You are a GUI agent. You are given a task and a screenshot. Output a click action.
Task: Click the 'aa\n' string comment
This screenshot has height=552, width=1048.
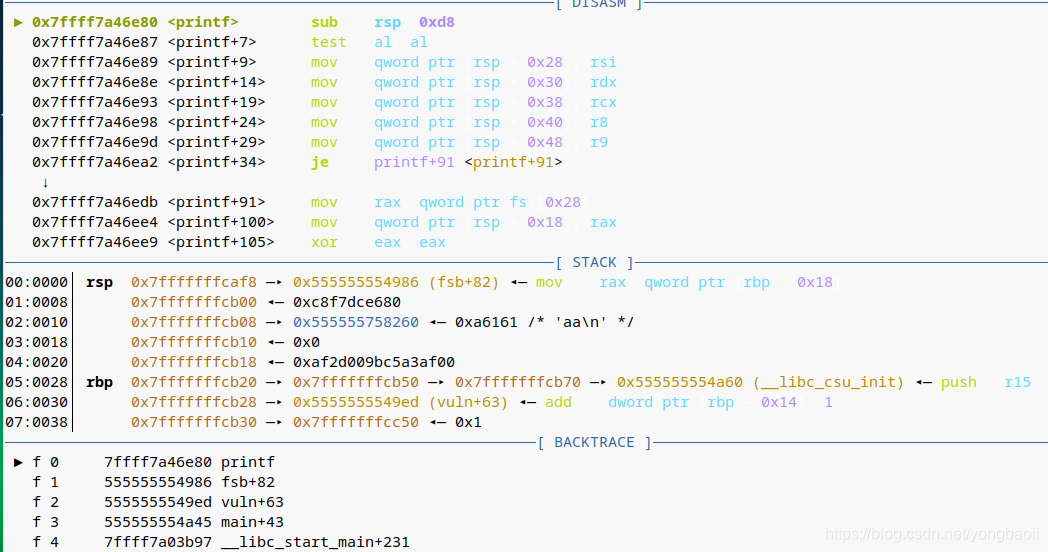[581, 323]
